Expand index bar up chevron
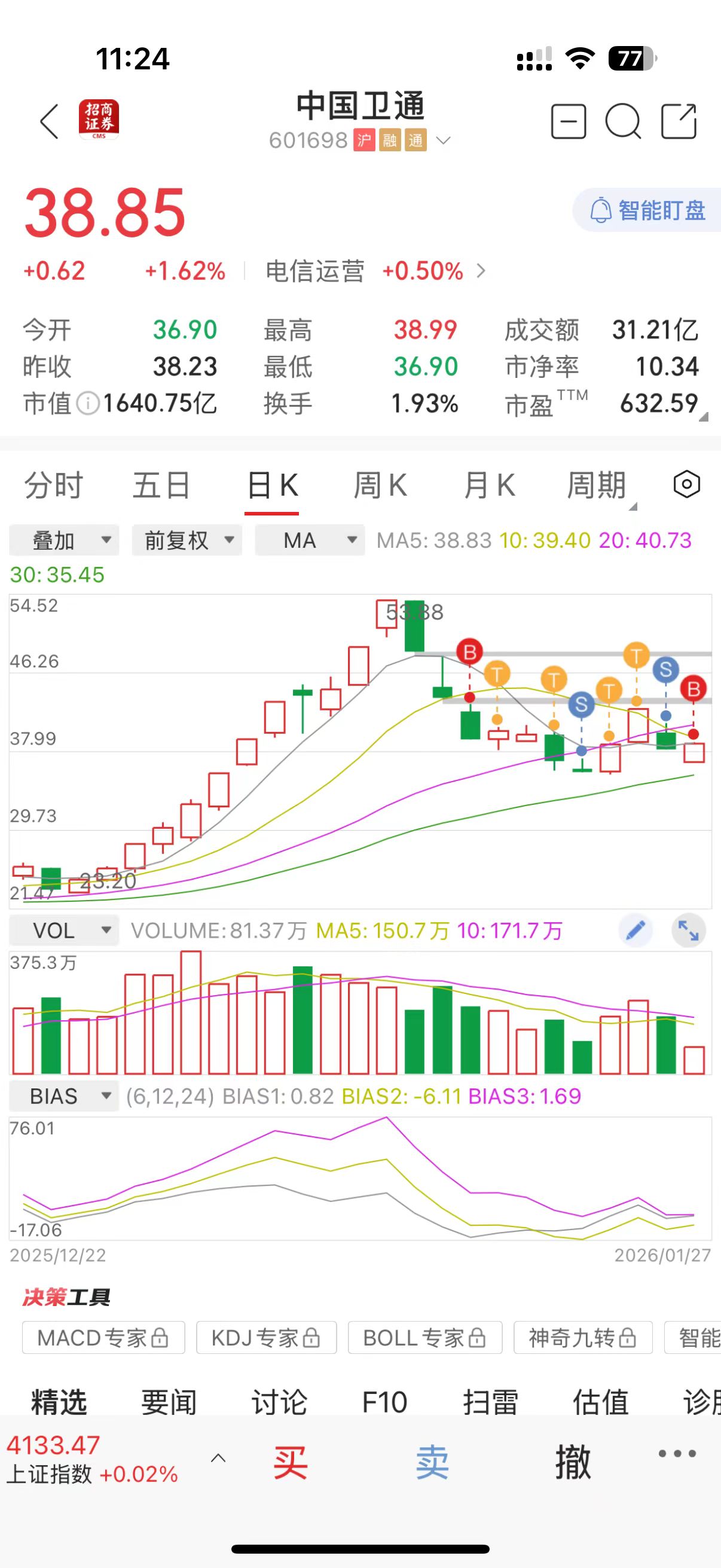721x1568 pixels. [x=218, y=1459]
